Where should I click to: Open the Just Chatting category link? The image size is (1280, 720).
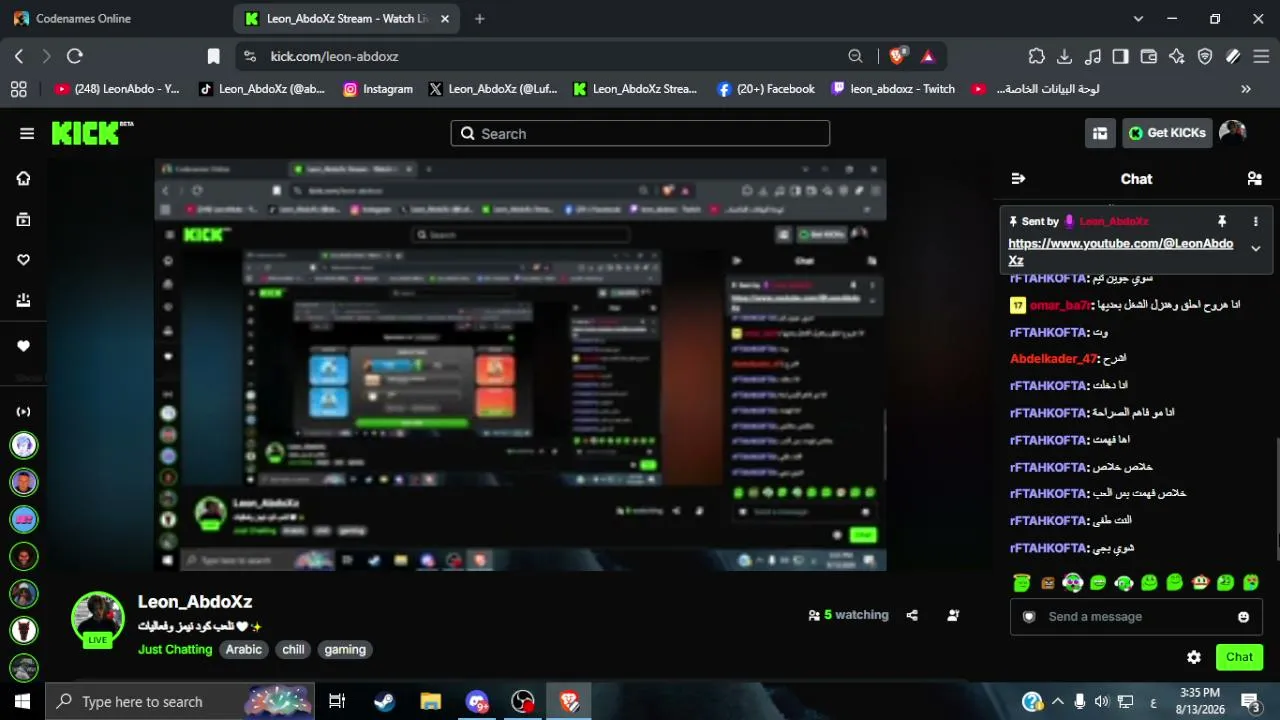[175, 650]
